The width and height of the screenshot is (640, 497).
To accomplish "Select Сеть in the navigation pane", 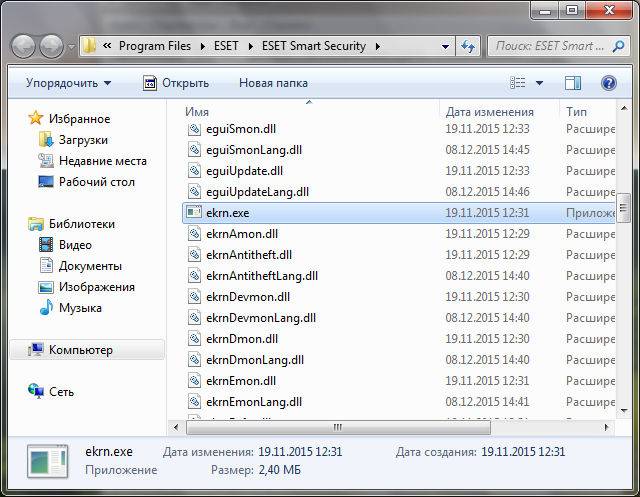I will point(51,391).
